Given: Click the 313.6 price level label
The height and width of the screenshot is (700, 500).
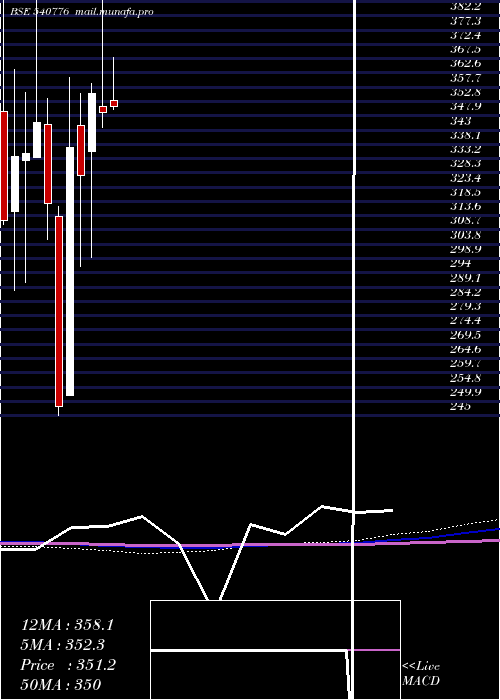Looking at the screenshot, I should pyautogui.click(x=465, y=207).
